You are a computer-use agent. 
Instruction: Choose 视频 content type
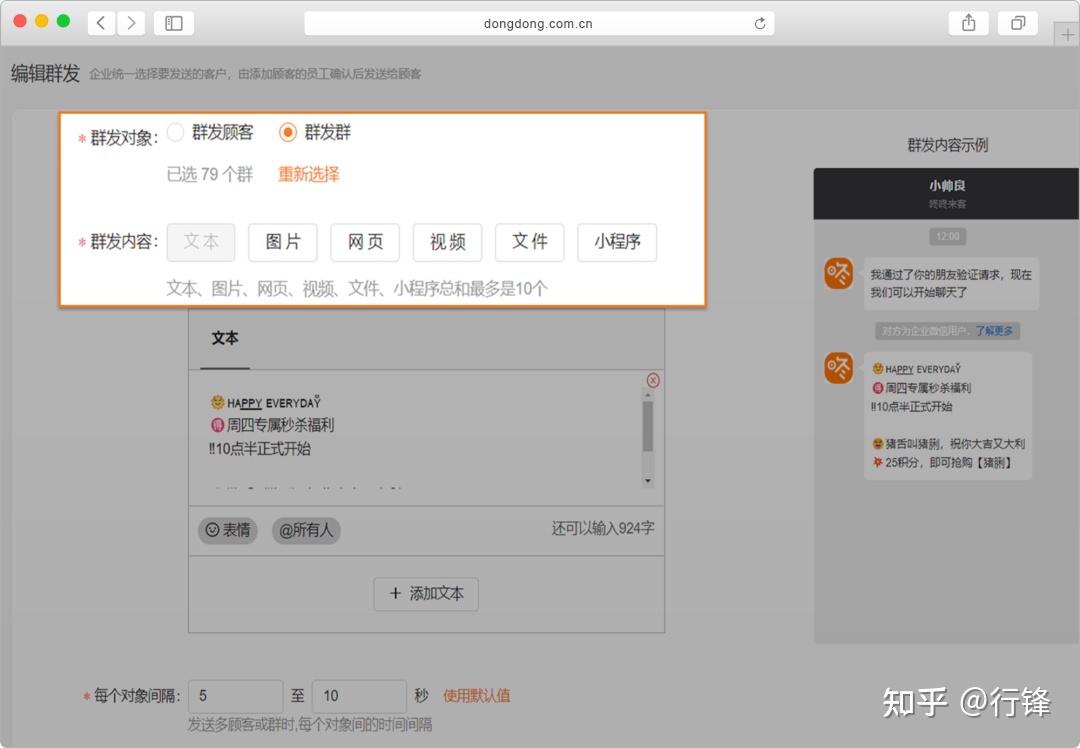tap(447, 242)
